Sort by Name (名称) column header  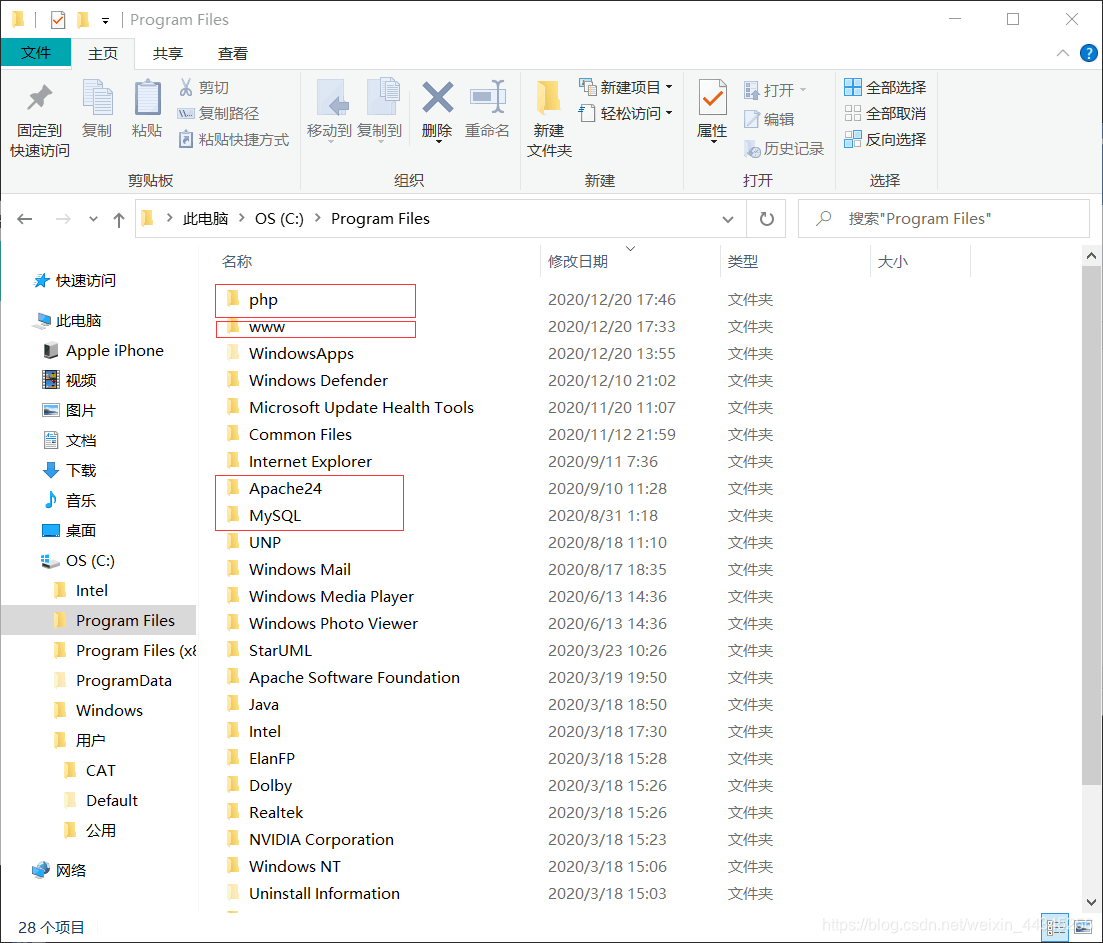click(x=237, y=262)
